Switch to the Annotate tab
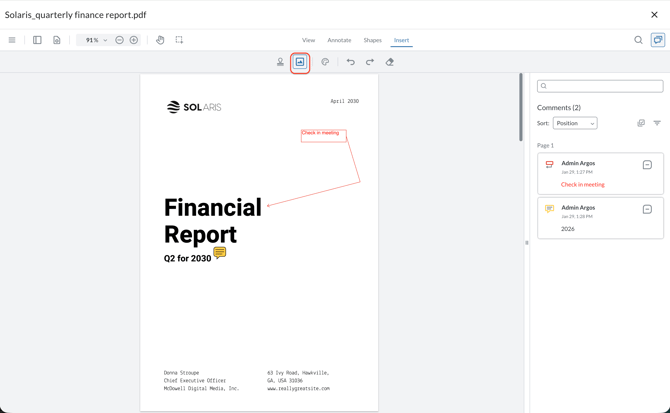Viewport: 670px width, 413px height. click(x=339, y=40)
